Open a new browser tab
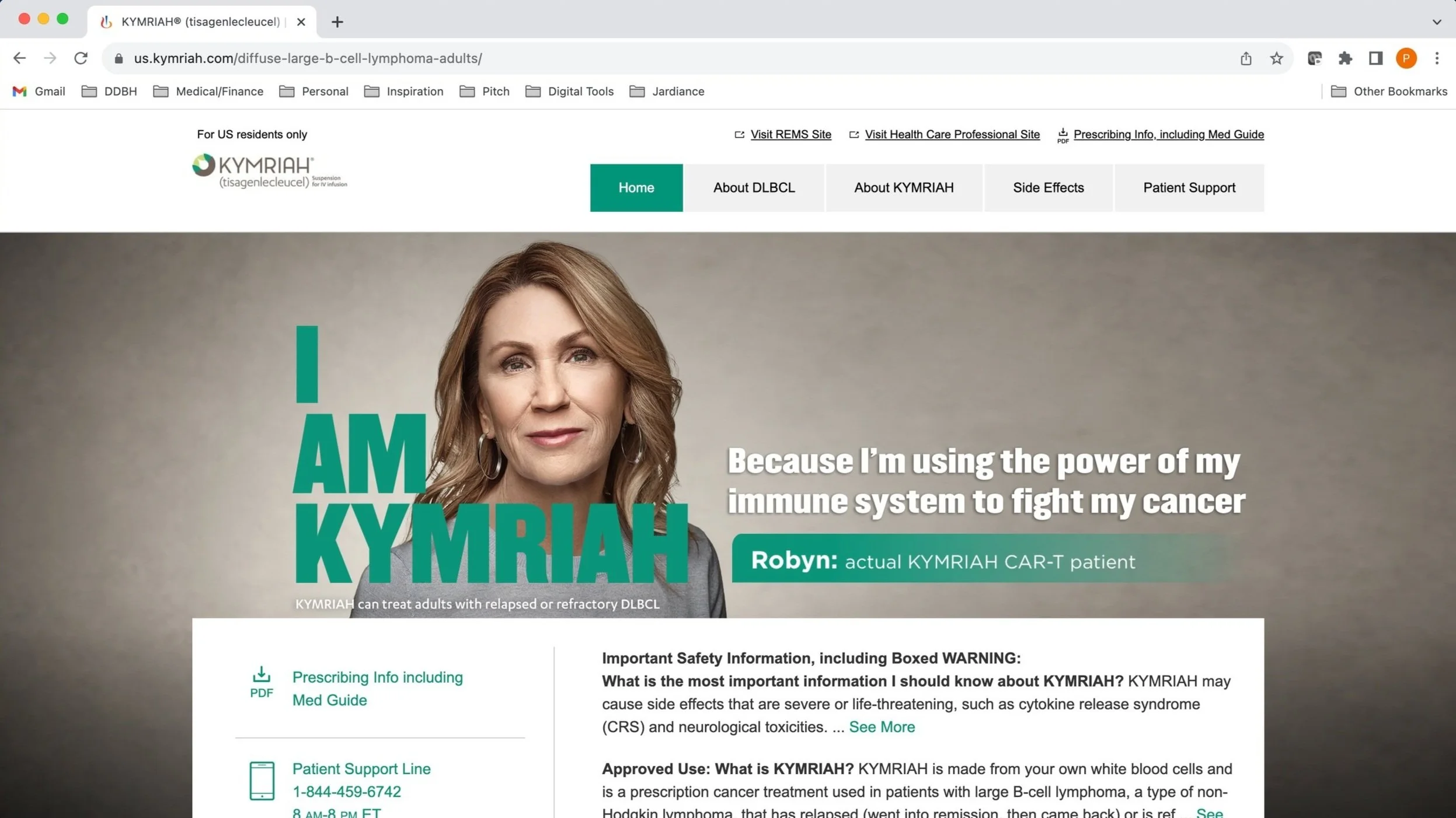This screenshot has height=818, width=1456. click(337, 22)
